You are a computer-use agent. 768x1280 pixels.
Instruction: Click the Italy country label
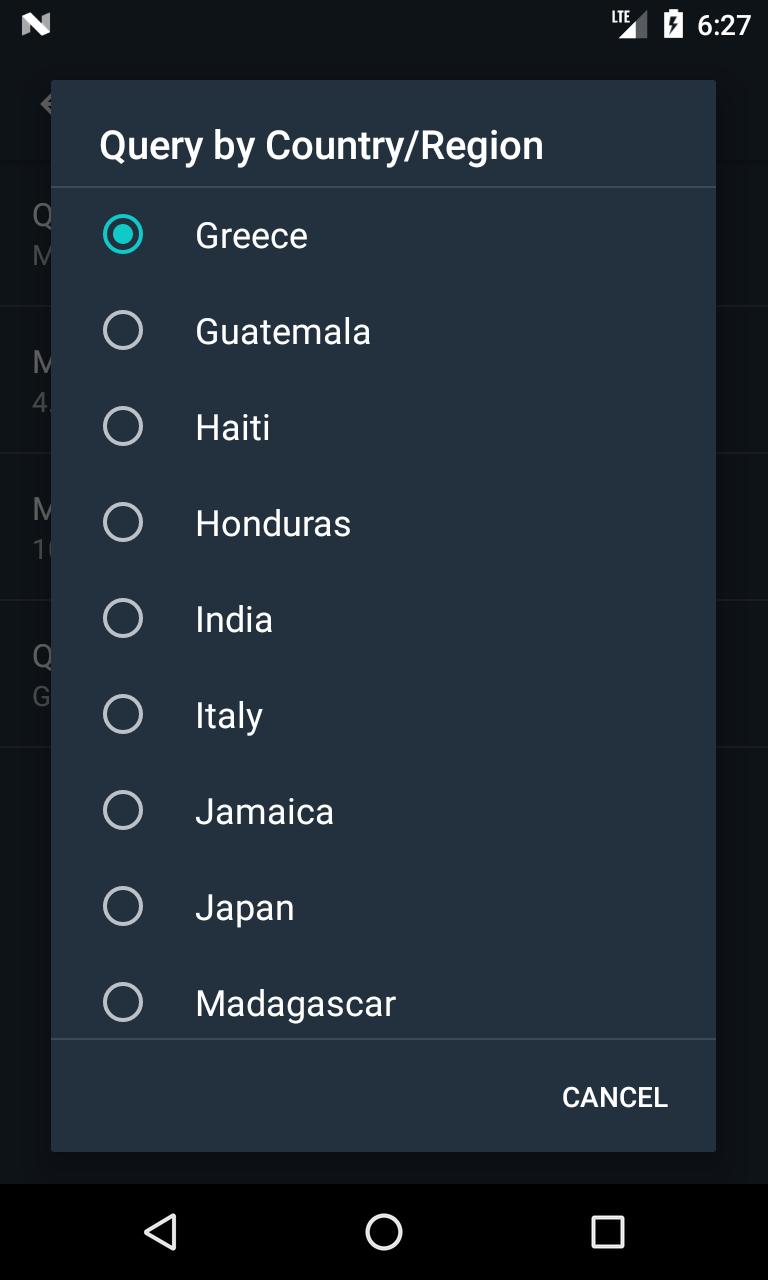click(229, 716)
